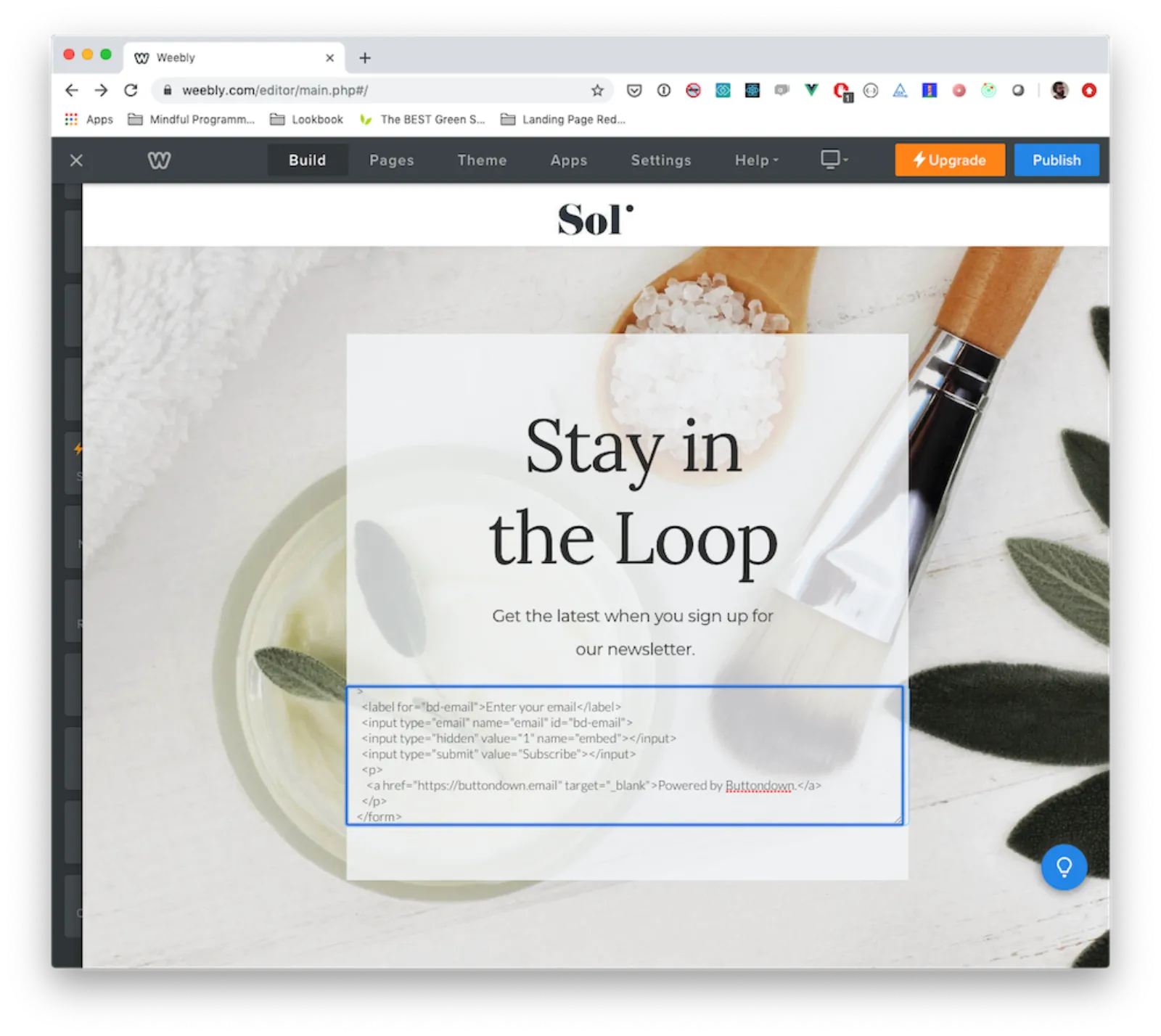Click the Weebly logo in editor toolbar
Viewport: 1161px width, 1036px height.
[x=159, y=160]
